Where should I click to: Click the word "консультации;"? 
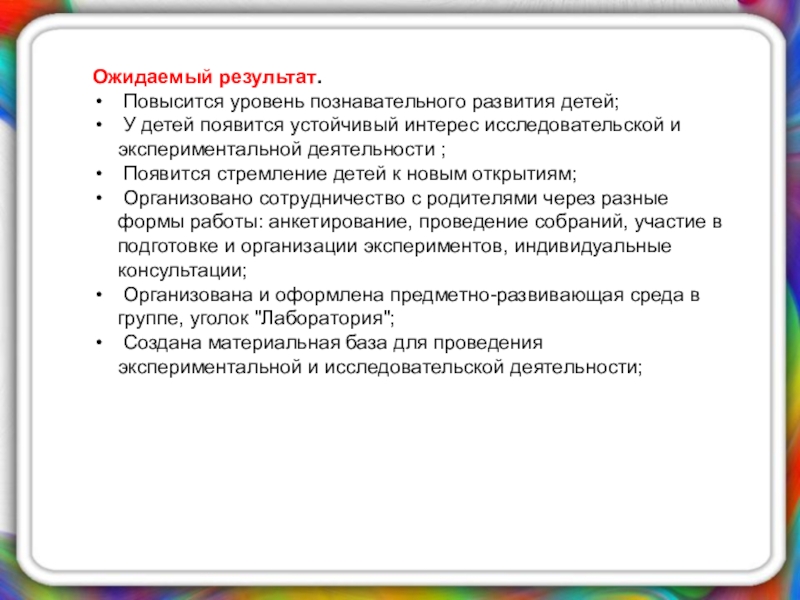pyautogui.click(x=180, y=270)
